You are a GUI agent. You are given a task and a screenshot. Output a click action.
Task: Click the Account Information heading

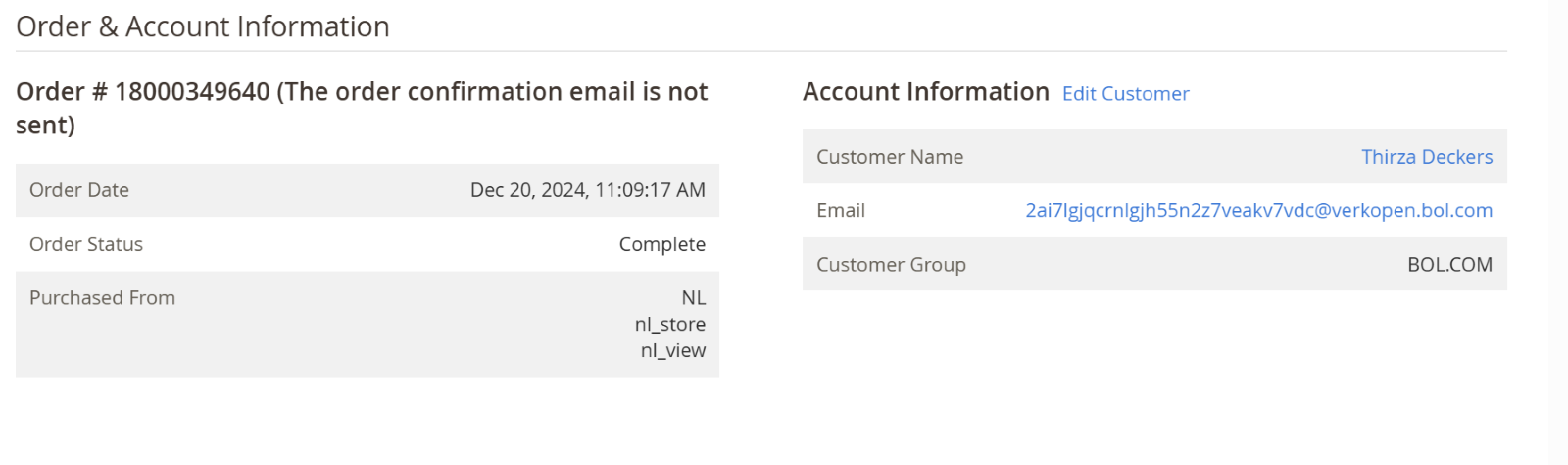925,92
